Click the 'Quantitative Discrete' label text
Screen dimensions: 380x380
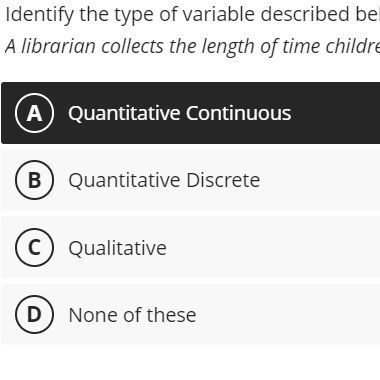(164, 180)
